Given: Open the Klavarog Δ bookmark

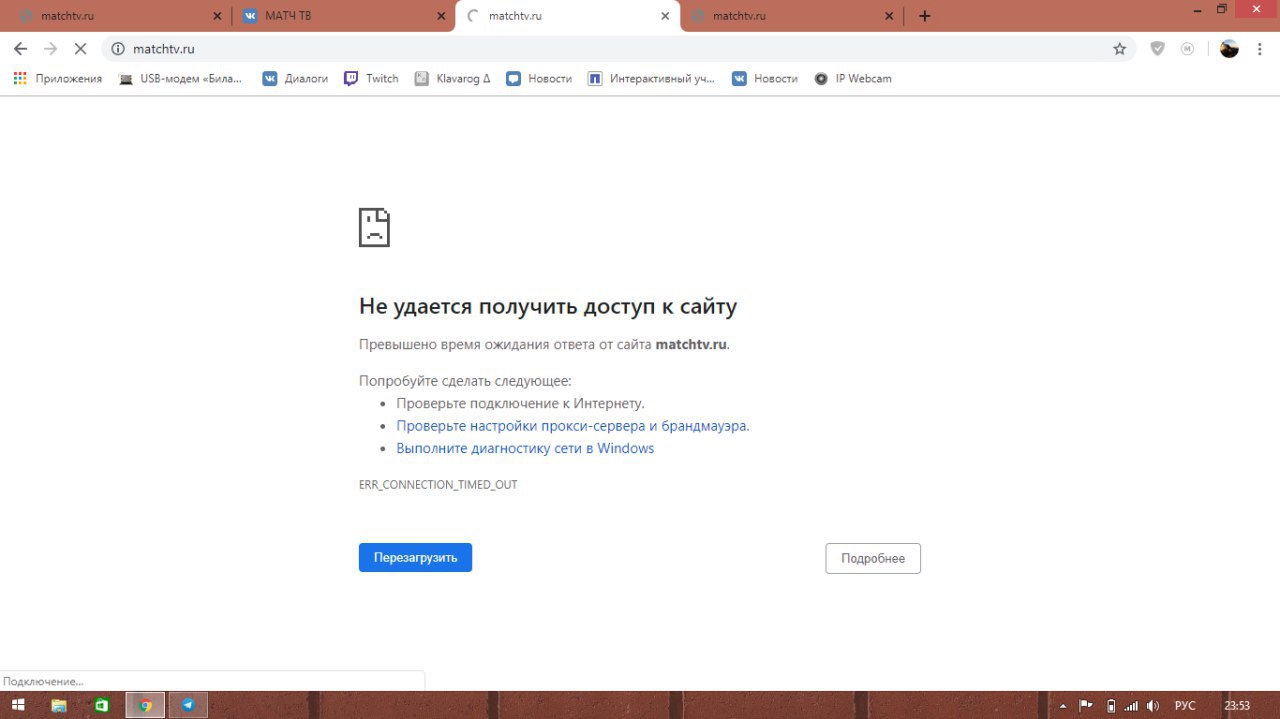Looking at the screenshot, I should [452, 78].
